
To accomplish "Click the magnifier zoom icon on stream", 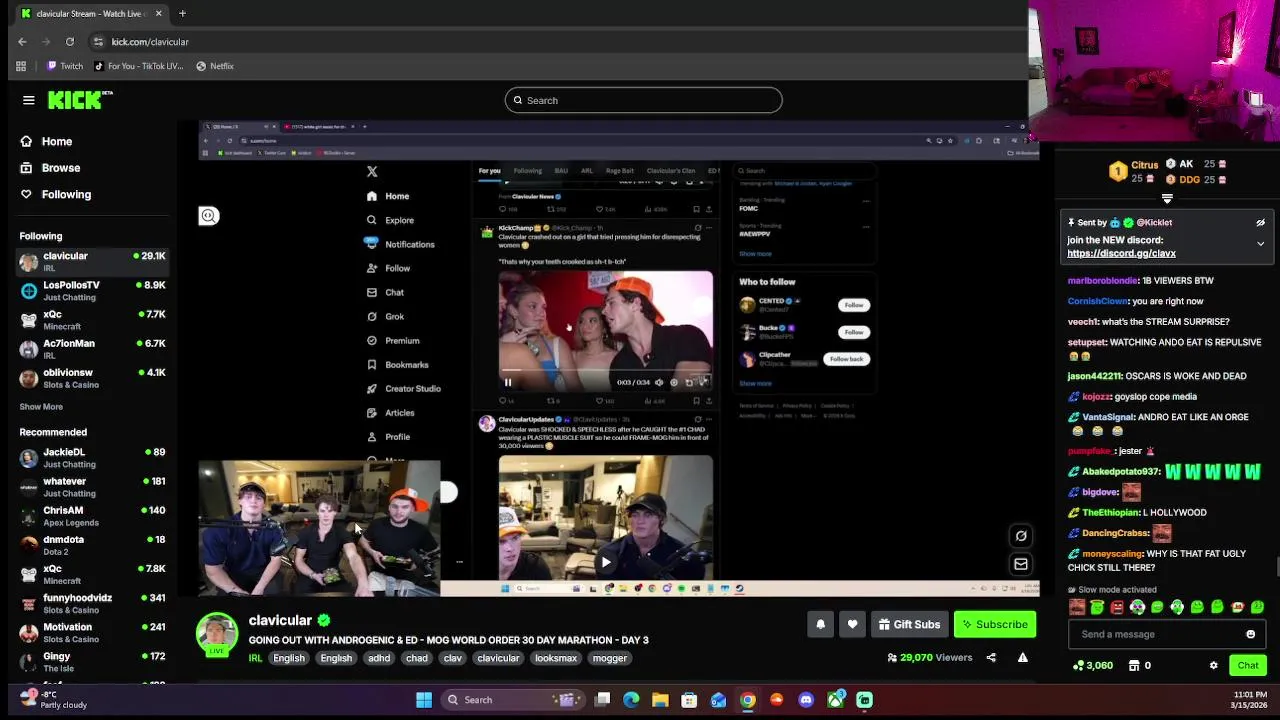I will point(208,215).
